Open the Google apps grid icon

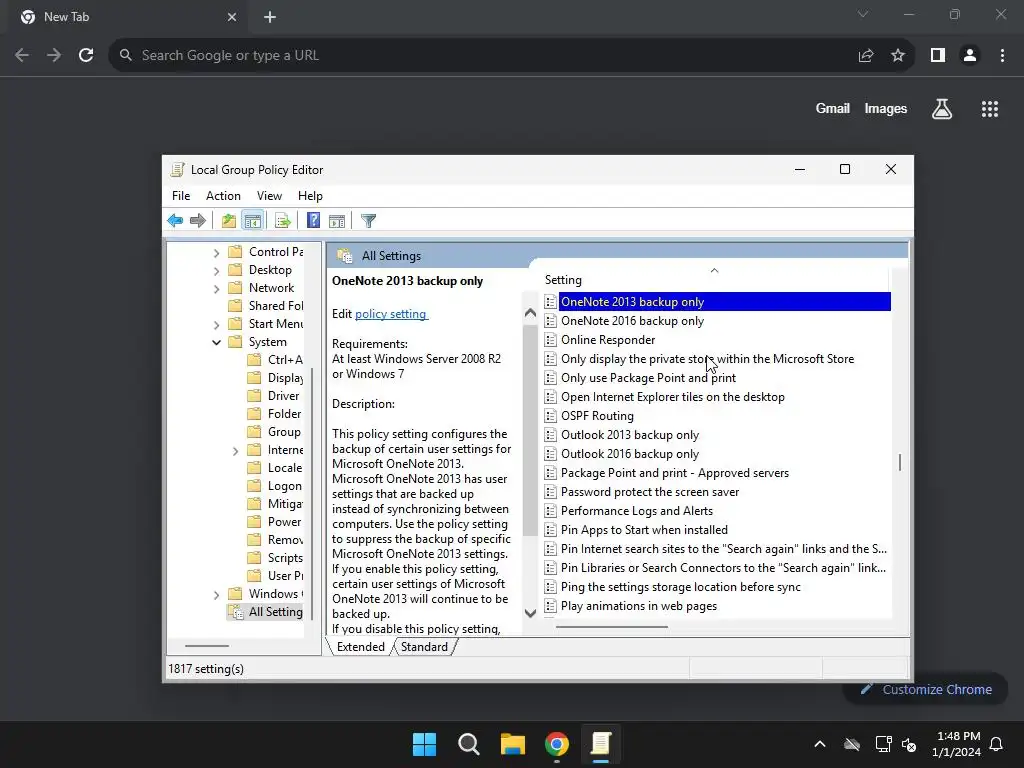tap(990, 109)
